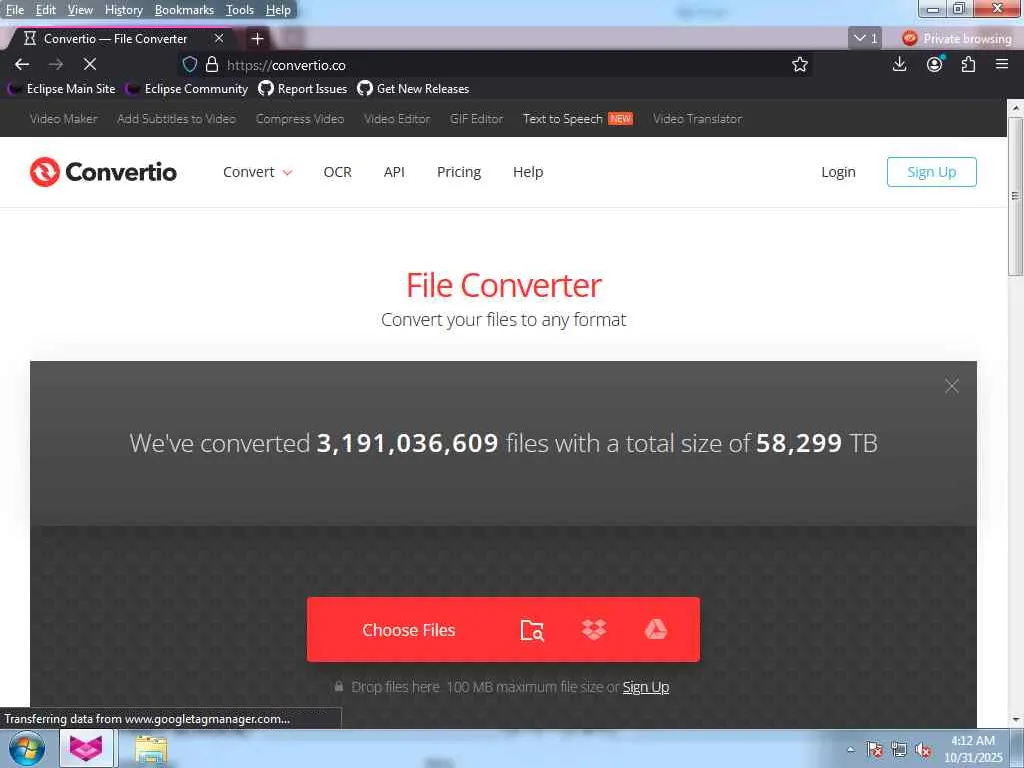
Task: Open the View menu
Action: click(x=80, y=10)
